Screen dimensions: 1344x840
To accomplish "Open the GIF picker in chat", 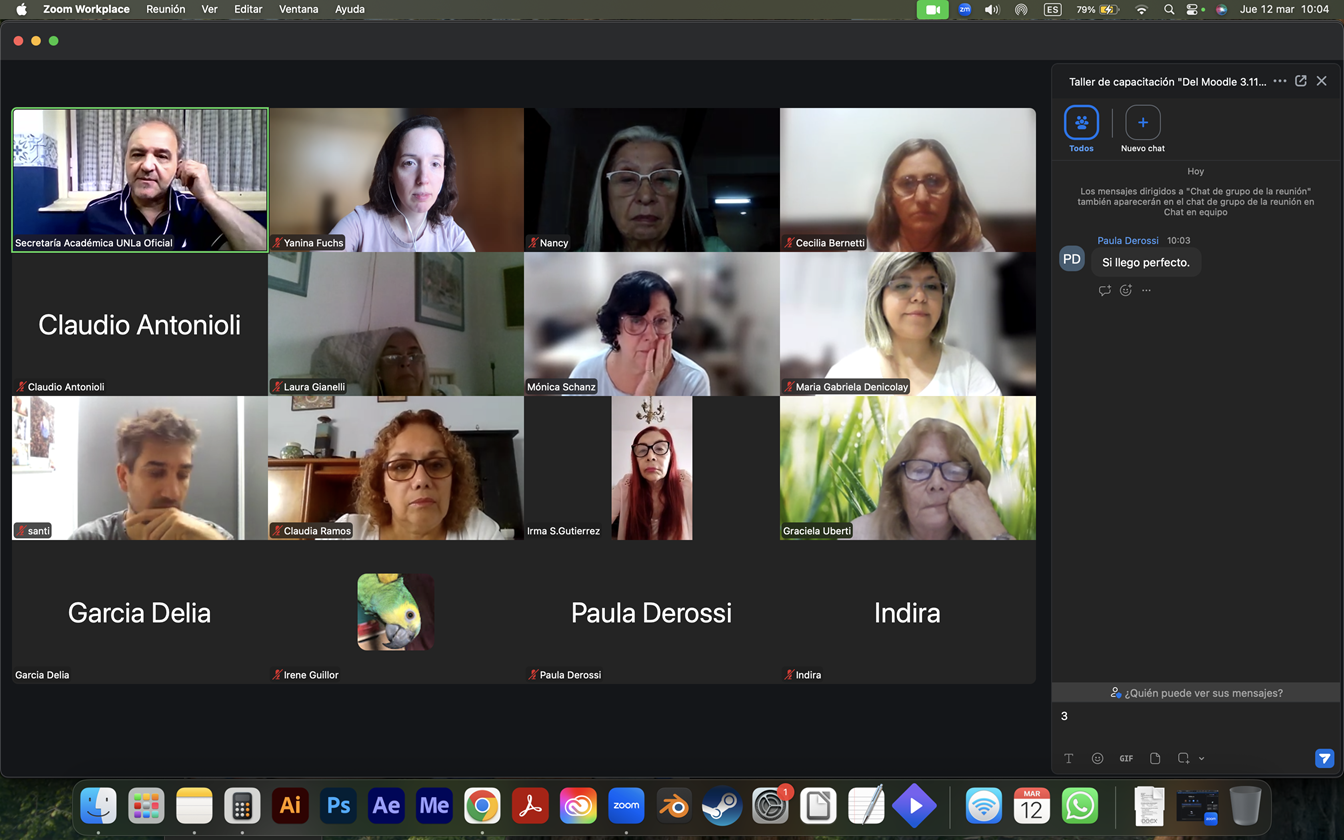I will click(x=1126, y=759).
